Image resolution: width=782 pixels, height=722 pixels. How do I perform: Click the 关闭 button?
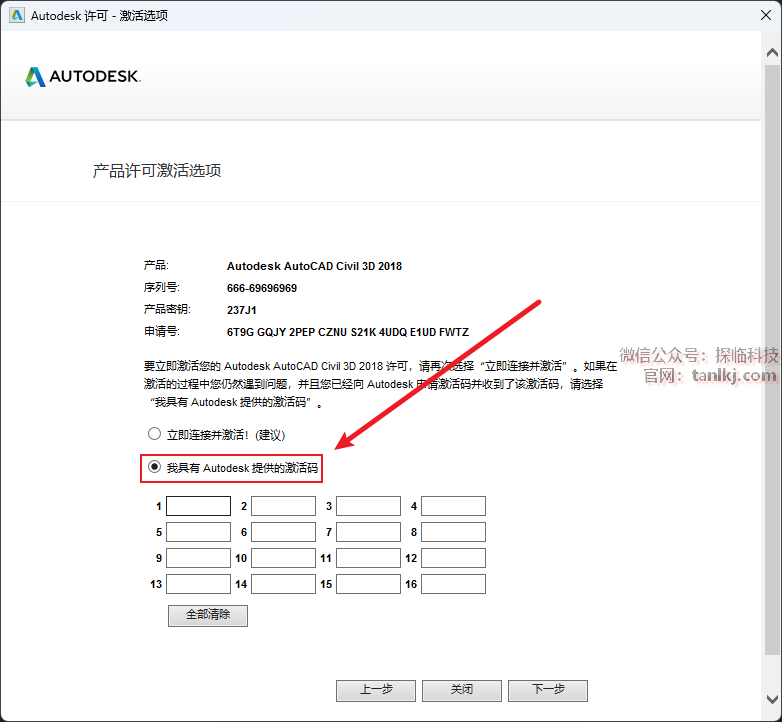coord(462,690)
